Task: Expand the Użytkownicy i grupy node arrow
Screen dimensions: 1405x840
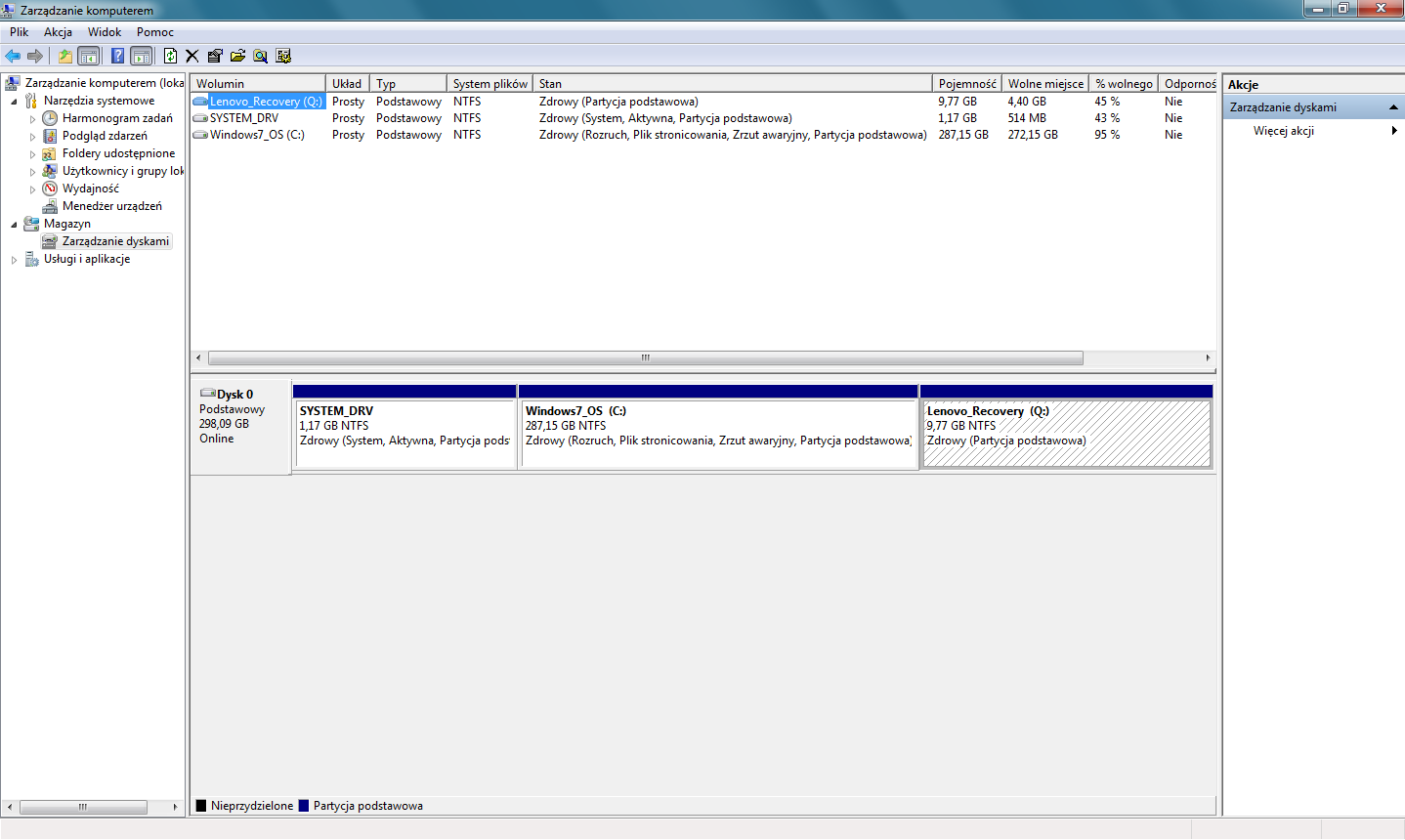Action: tap(32, 171)
